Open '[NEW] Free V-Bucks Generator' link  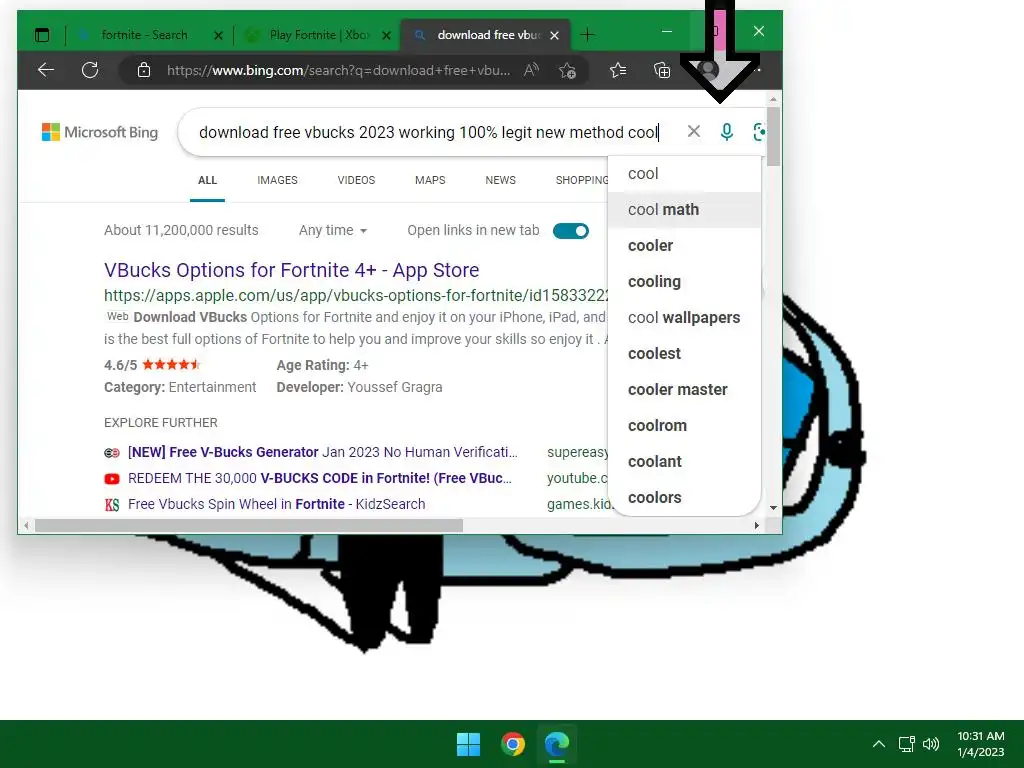tap(323, 452)
